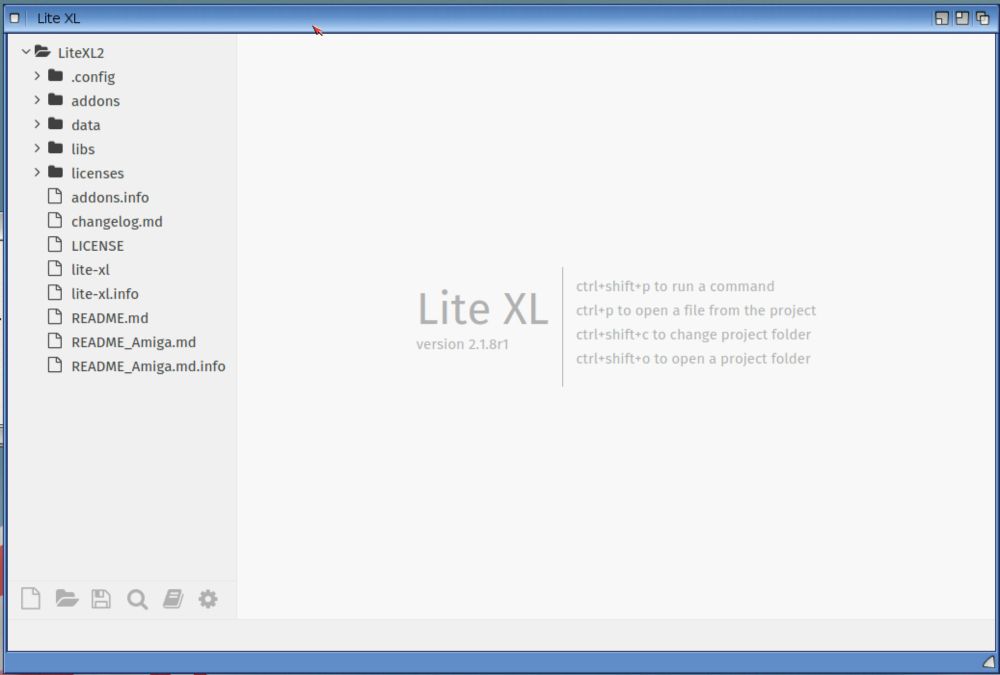This screenshot has height=675, width=1000.
Task: Expand the libs folder chevron
Action: (x=37, y=148)
